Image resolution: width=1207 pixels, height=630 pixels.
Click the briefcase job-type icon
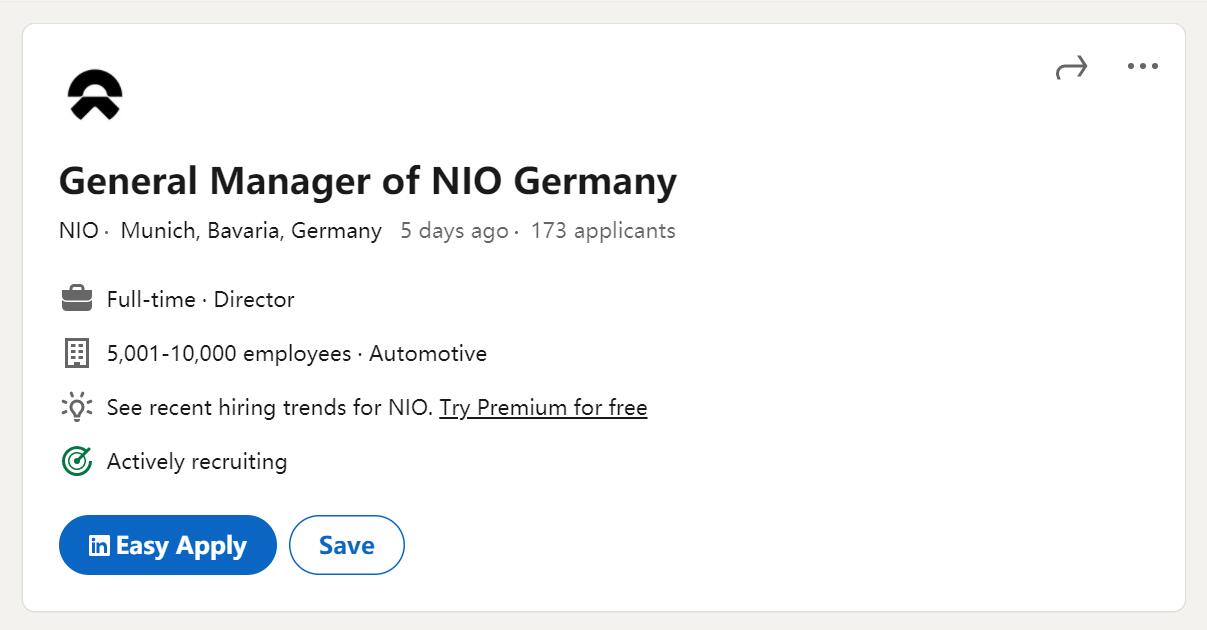tap(75, 297)
